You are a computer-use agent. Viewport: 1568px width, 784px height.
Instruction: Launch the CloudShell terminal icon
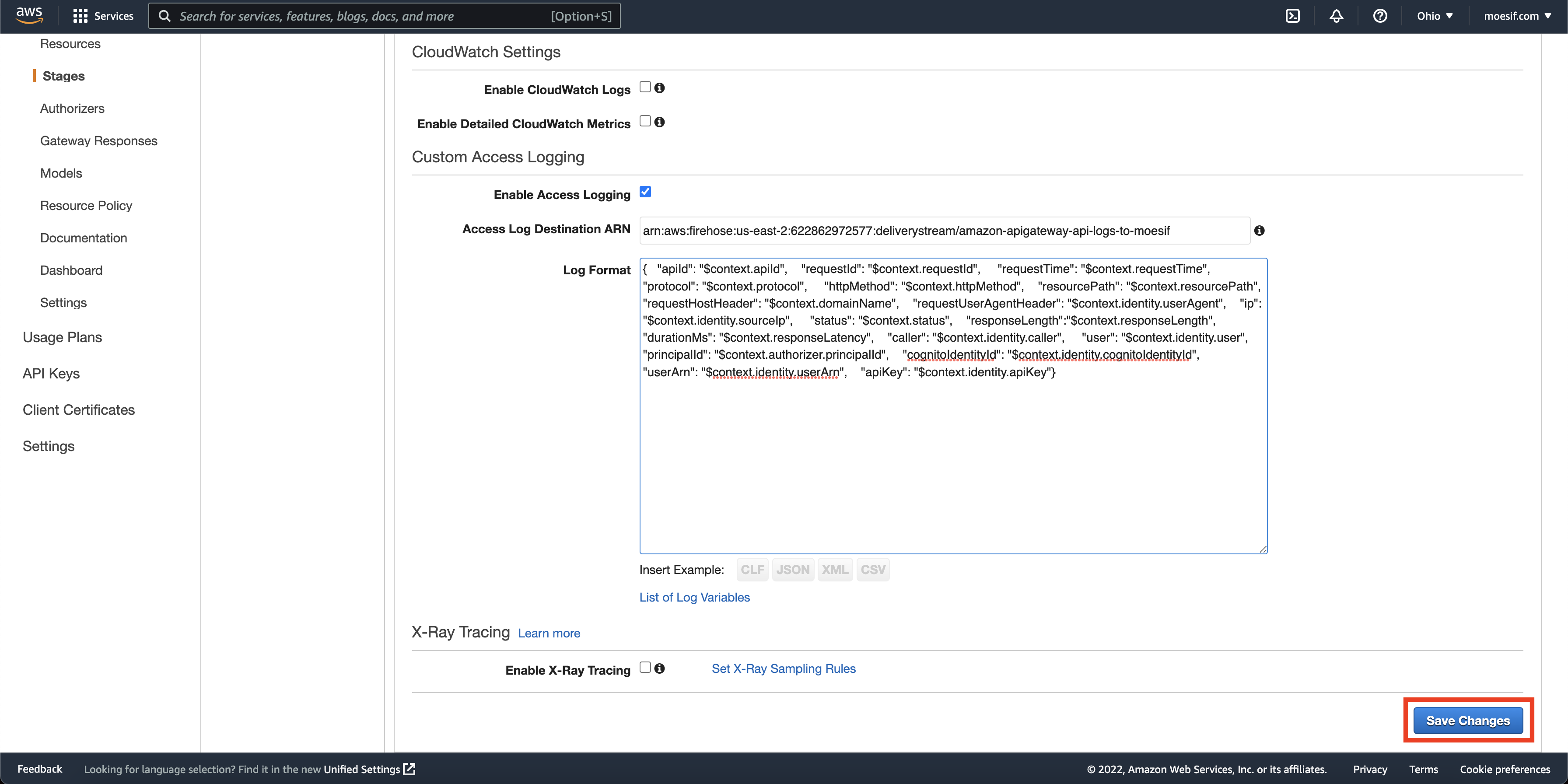click(x=1293, y=16)
